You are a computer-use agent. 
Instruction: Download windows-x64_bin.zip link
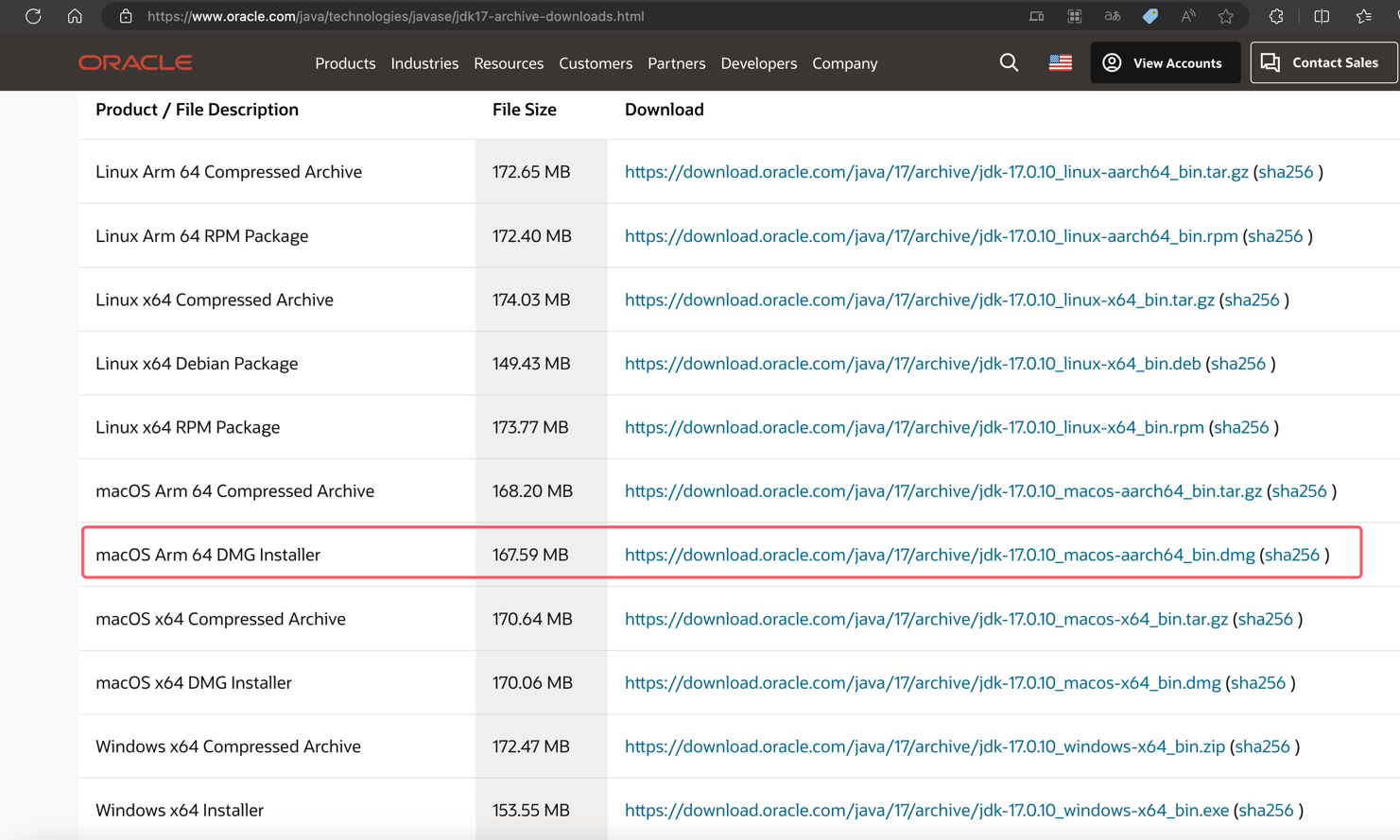[925, 746]
